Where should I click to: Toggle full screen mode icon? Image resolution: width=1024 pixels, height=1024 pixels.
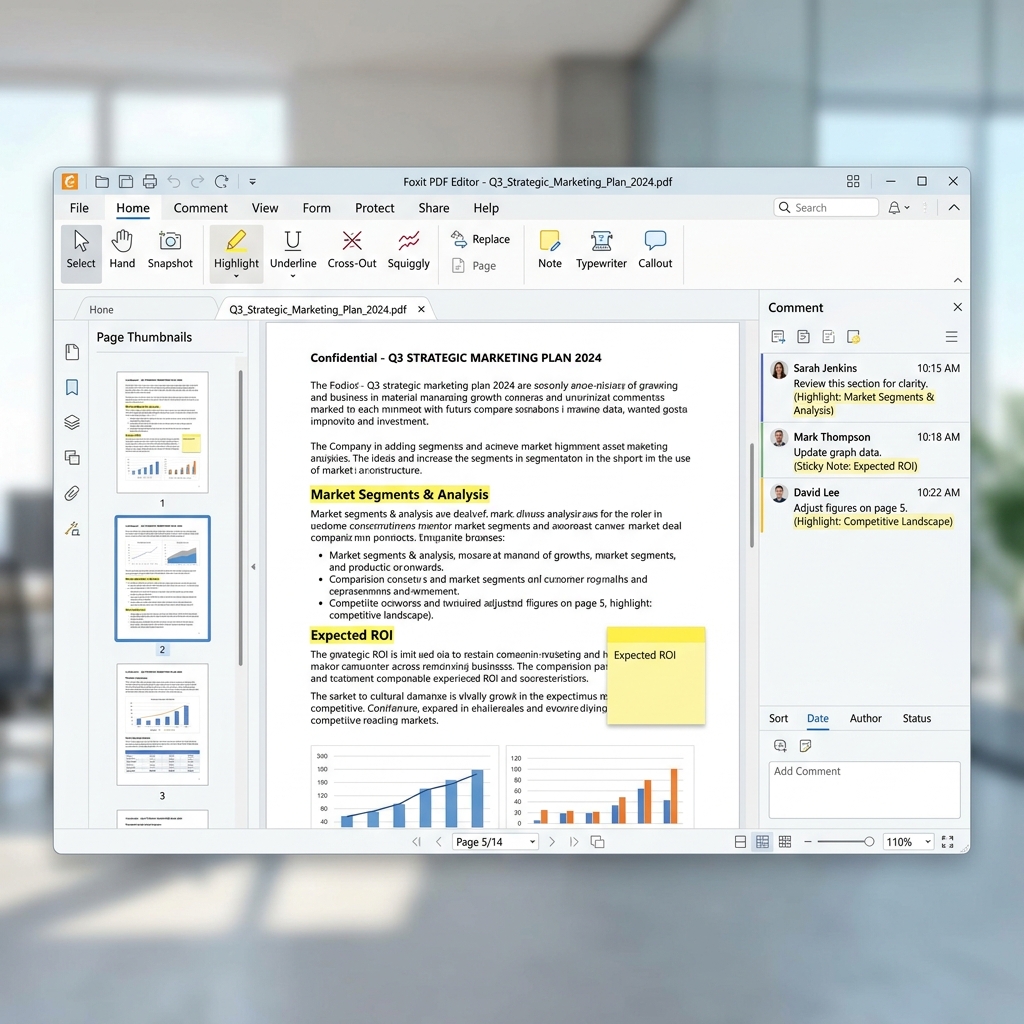948,842
